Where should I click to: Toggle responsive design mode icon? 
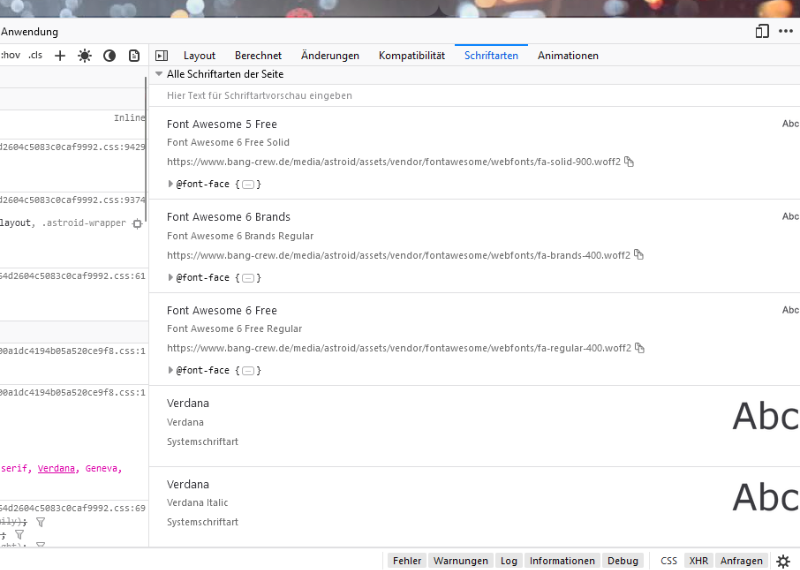click(x=762, y=32)
